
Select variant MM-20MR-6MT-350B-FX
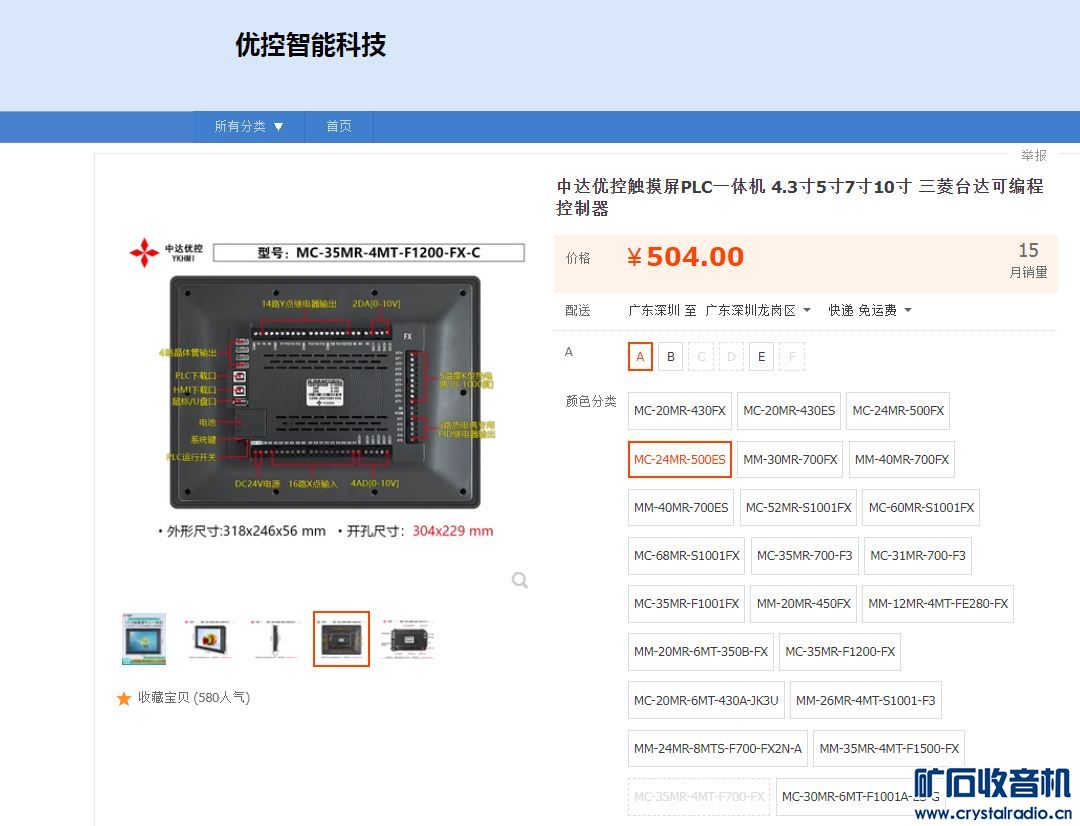tap(700, 652)
